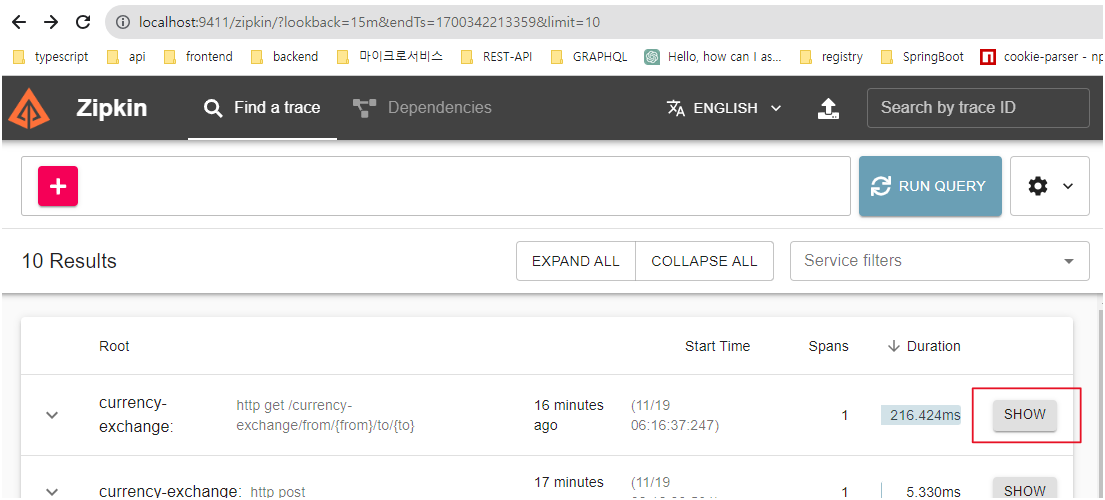Click the Search by trace ID field
The height and width of the screenshot is (500, 1105).
[x=978, y=108]
